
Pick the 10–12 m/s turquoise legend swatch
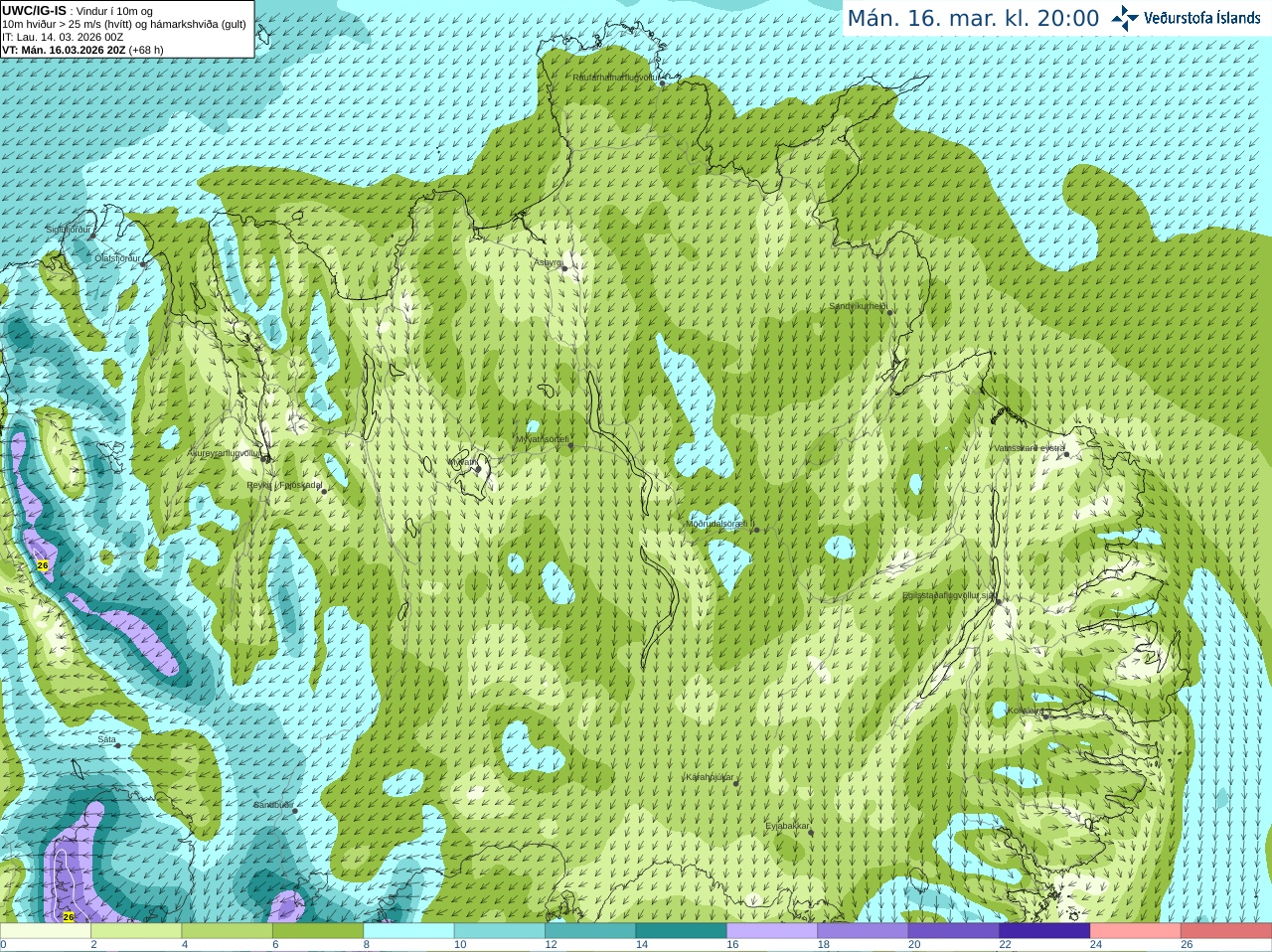[500, 931]
